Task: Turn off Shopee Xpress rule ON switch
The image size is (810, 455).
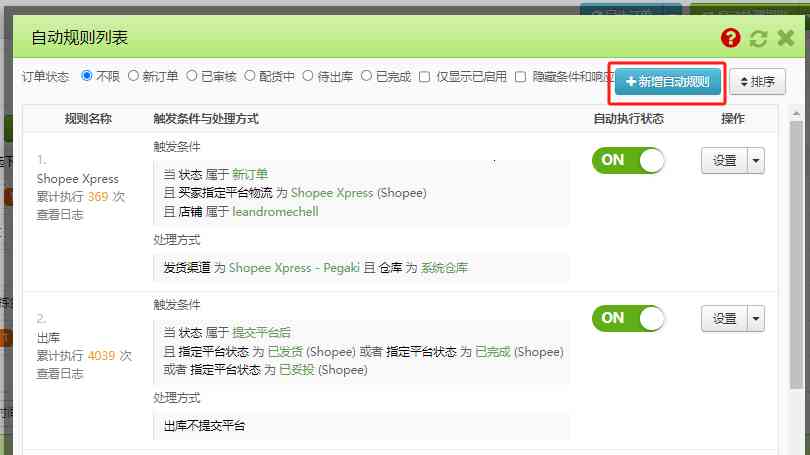Action: click(628, 160)
